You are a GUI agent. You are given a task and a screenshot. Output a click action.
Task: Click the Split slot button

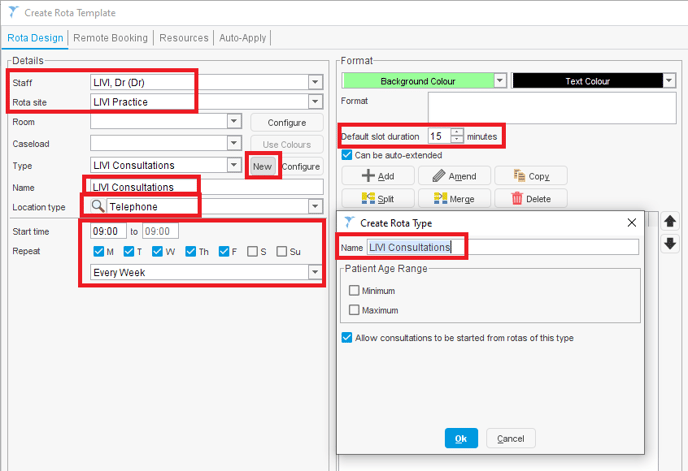377,199
